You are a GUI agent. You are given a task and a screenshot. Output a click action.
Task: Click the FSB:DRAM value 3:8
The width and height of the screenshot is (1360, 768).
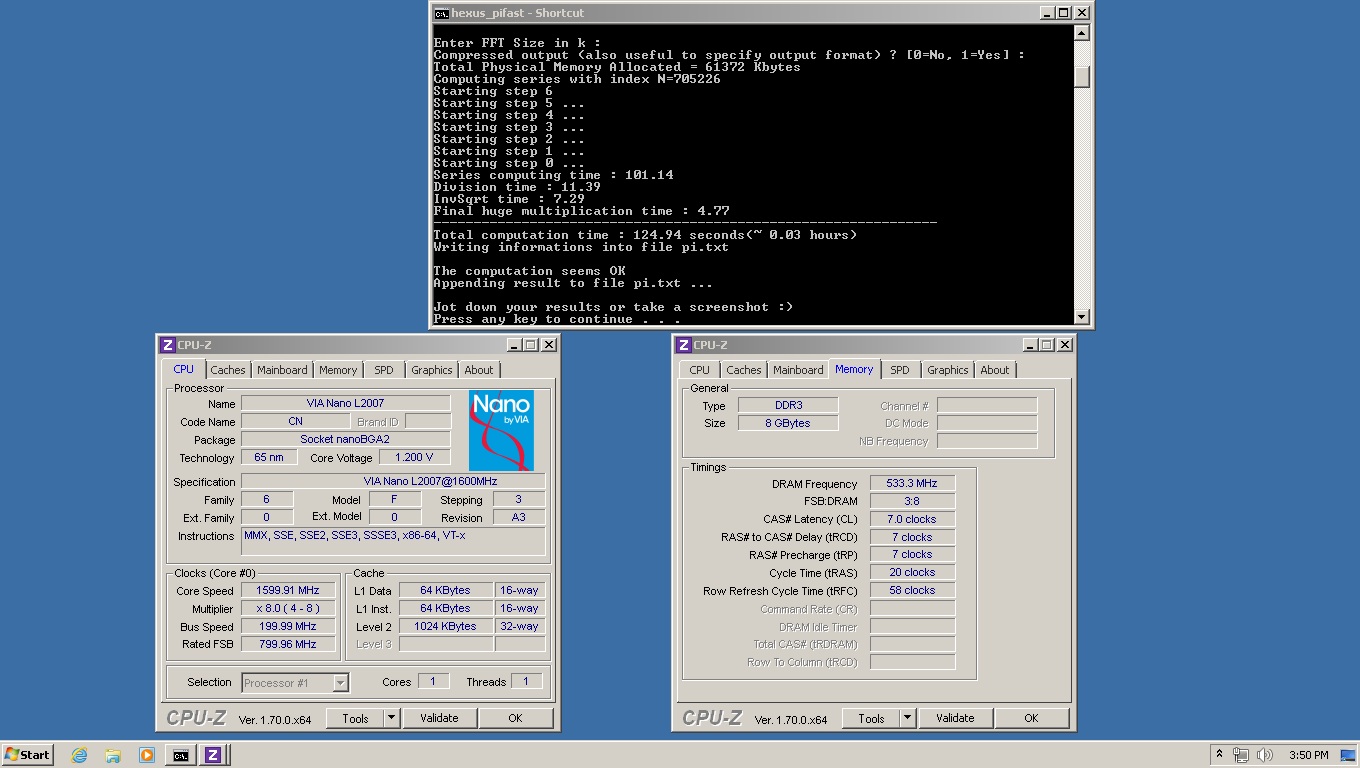click(x=912, y=501)
